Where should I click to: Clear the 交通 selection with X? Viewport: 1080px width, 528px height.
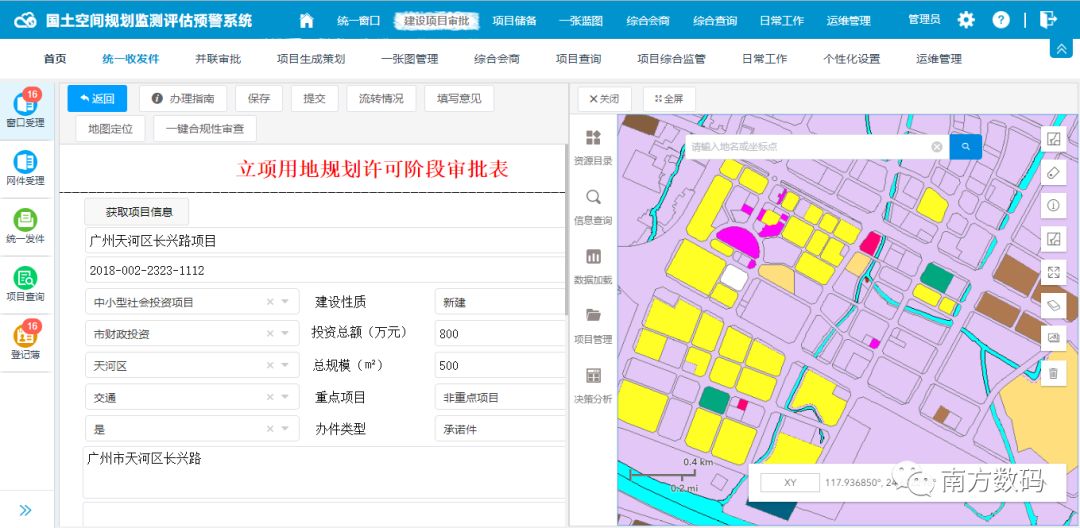click(x=270, y=398)
